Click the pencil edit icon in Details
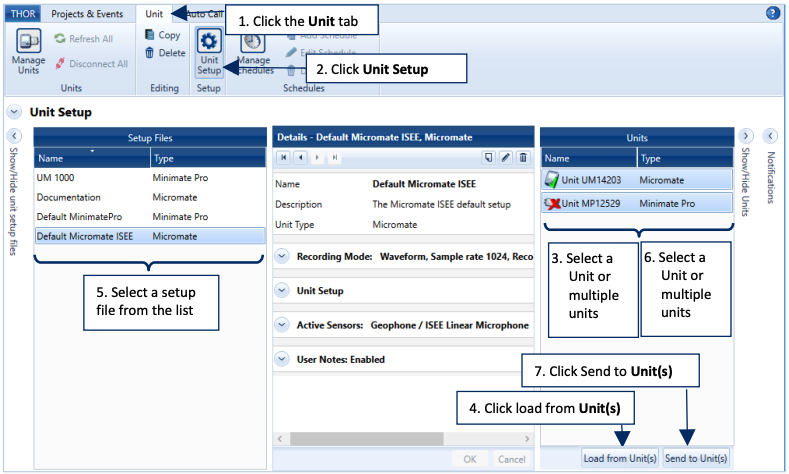Screen dimensions: 789x474 (x=505, y=157)
